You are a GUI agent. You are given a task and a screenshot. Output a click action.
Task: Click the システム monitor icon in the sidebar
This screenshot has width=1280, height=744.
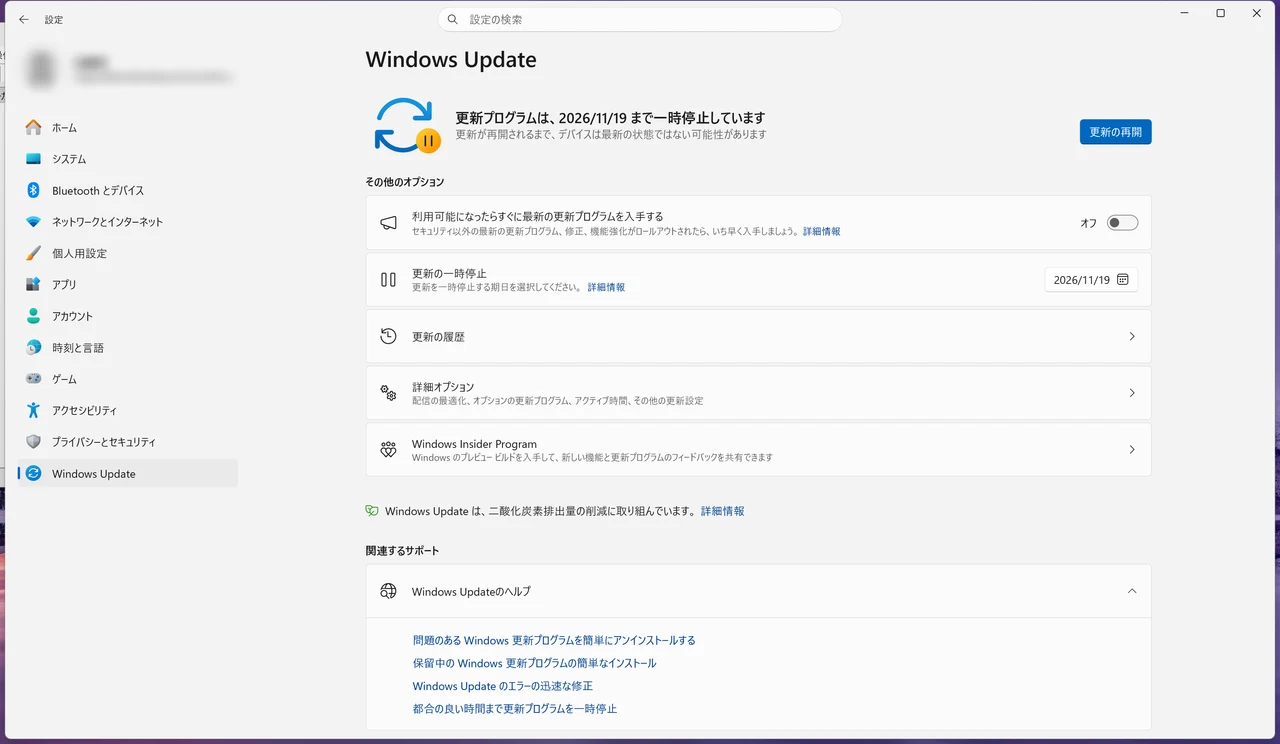click(x=34, y=159)
